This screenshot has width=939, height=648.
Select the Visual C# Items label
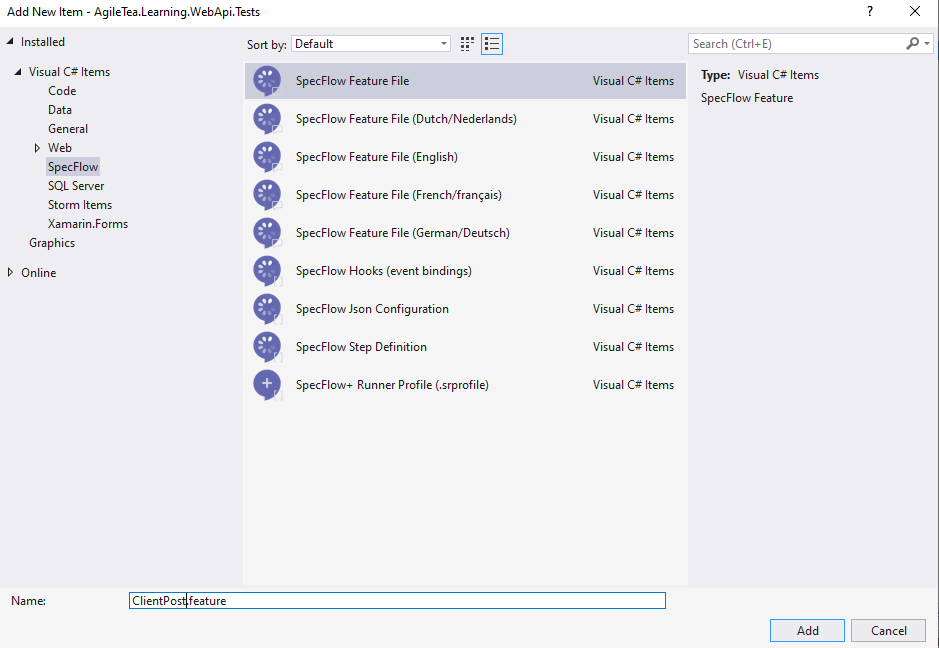pyautogui.click(x=69, y=72)
